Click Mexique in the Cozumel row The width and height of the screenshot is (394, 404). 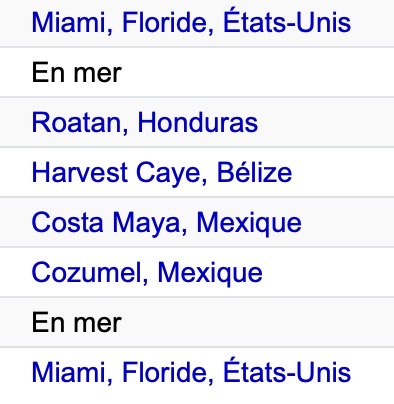[x=210, y=273]
